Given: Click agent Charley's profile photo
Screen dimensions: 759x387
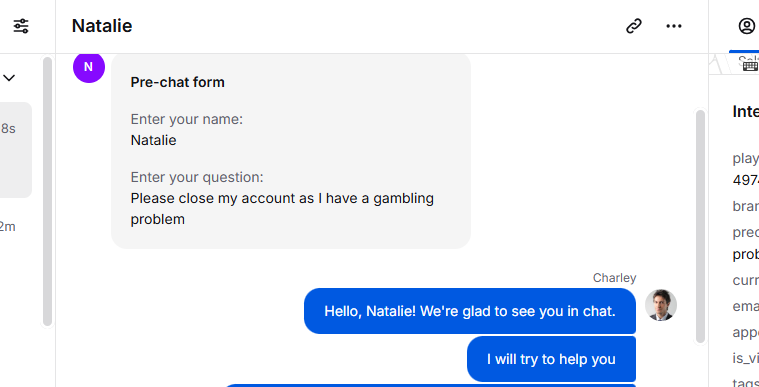Looking at the screenshot, I should tap(661, 305).
